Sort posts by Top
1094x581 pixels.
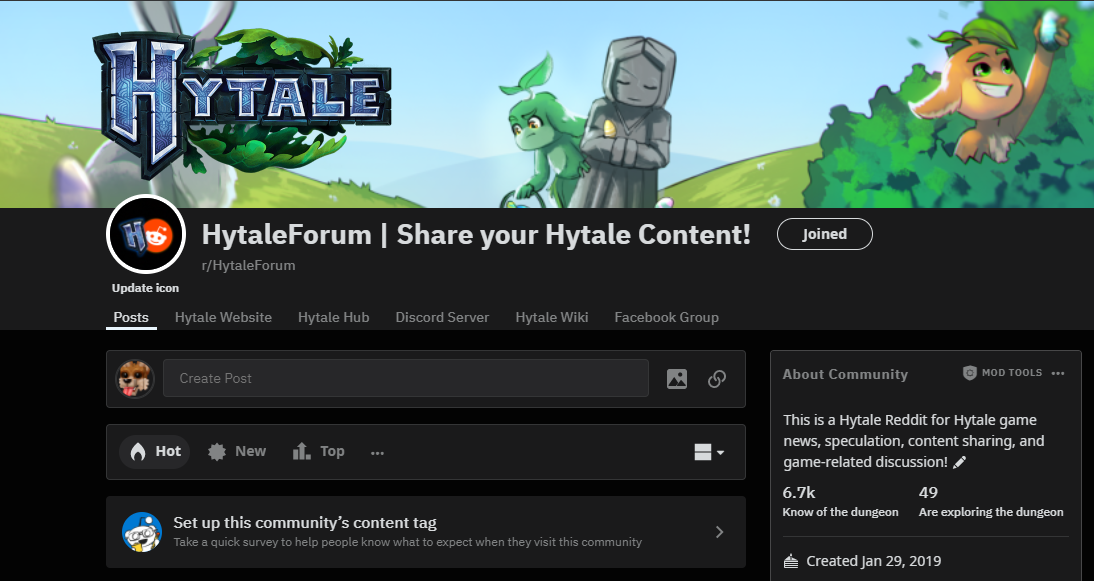pos(319,451)
